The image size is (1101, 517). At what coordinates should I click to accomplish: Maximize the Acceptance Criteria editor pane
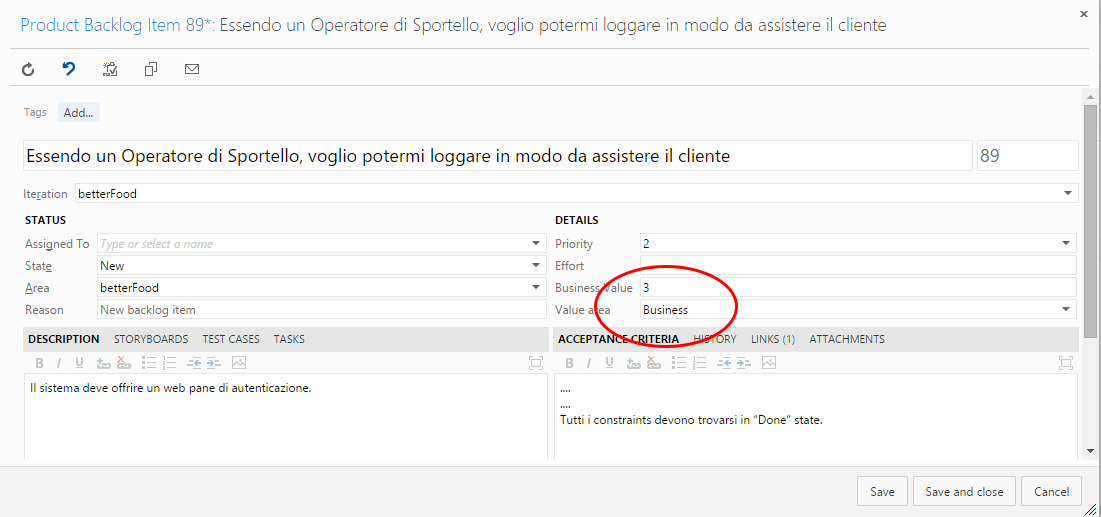1066,363
